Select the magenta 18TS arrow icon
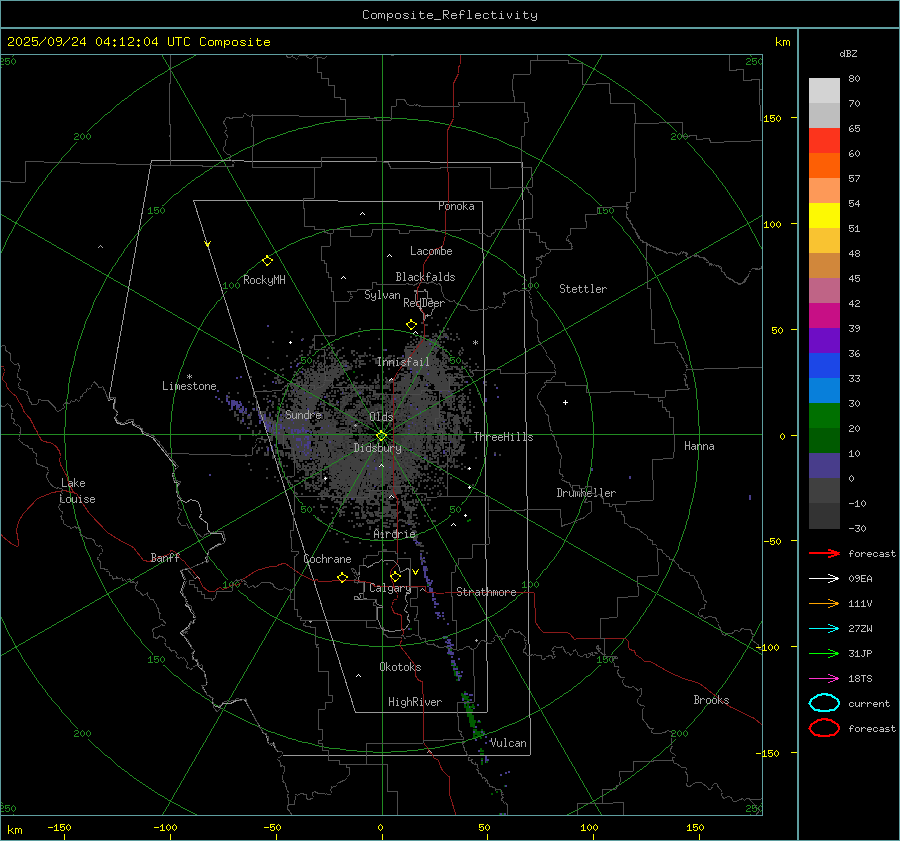The height and width of the screenshot is (841, 900). click(x=824, y=678)
